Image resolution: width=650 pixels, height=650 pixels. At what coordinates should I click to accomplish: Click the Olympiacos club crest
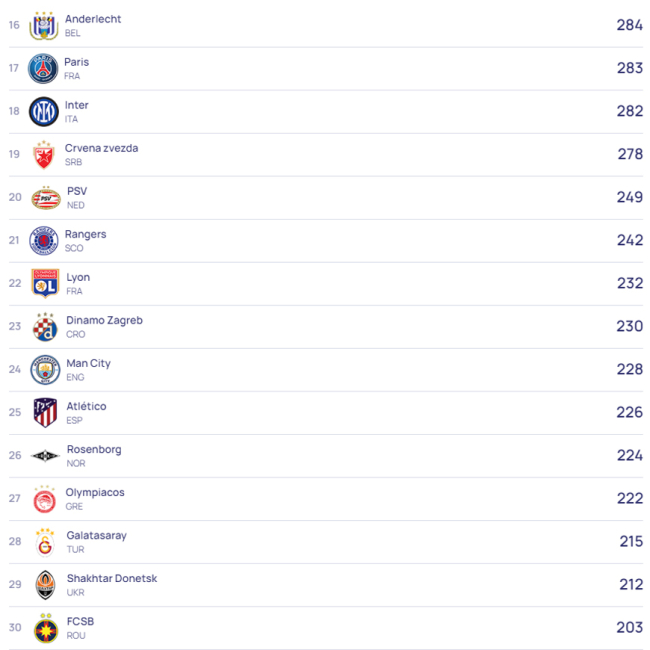click(x=45, y=499)
